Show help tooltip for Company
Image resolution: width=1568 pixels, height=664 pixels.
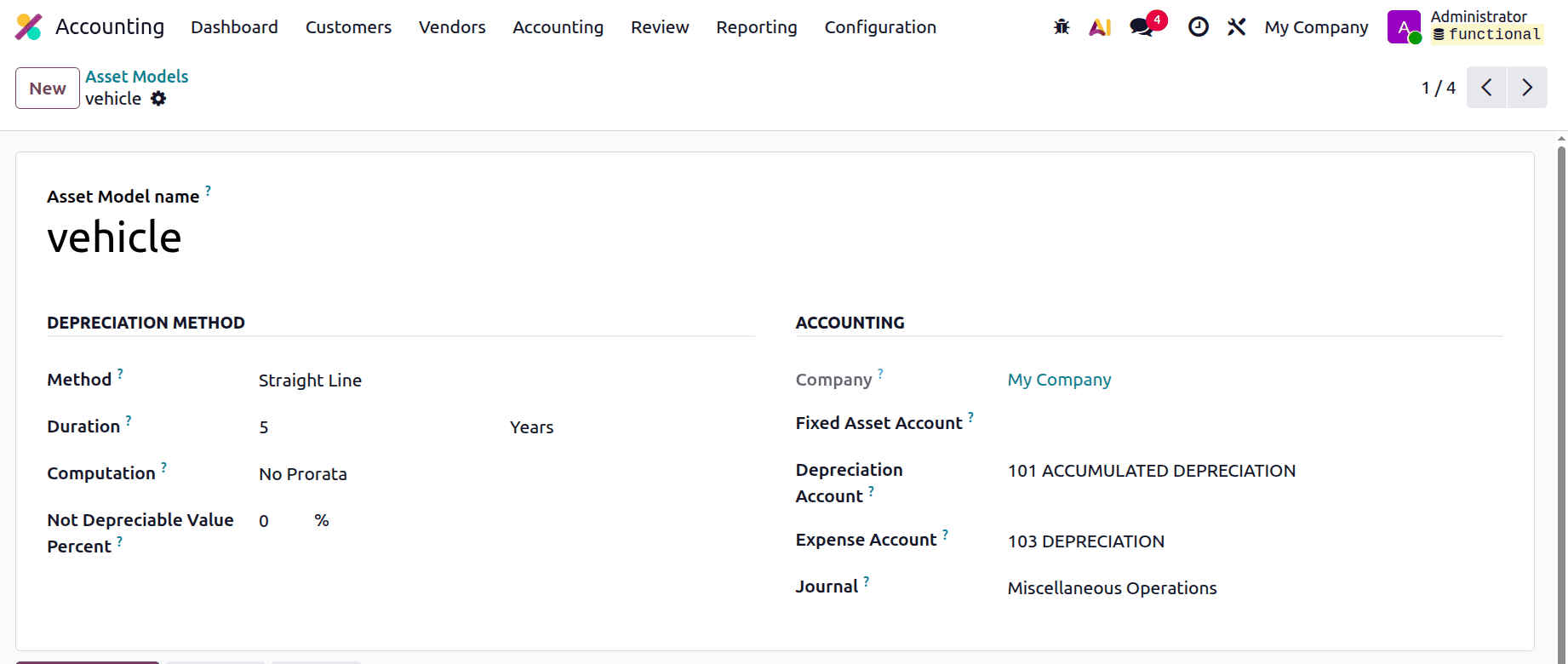(x=880, y=374)
